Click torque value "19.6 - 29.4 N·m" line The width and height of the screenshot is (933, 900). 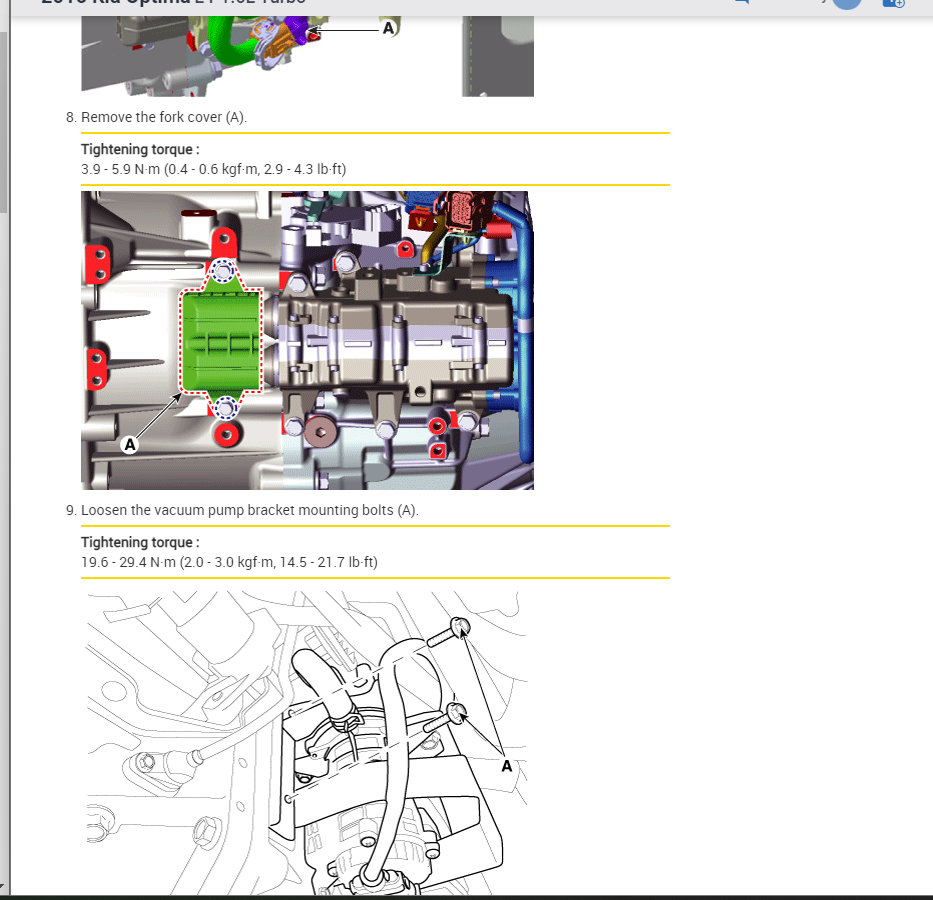(x=229, y=562)
